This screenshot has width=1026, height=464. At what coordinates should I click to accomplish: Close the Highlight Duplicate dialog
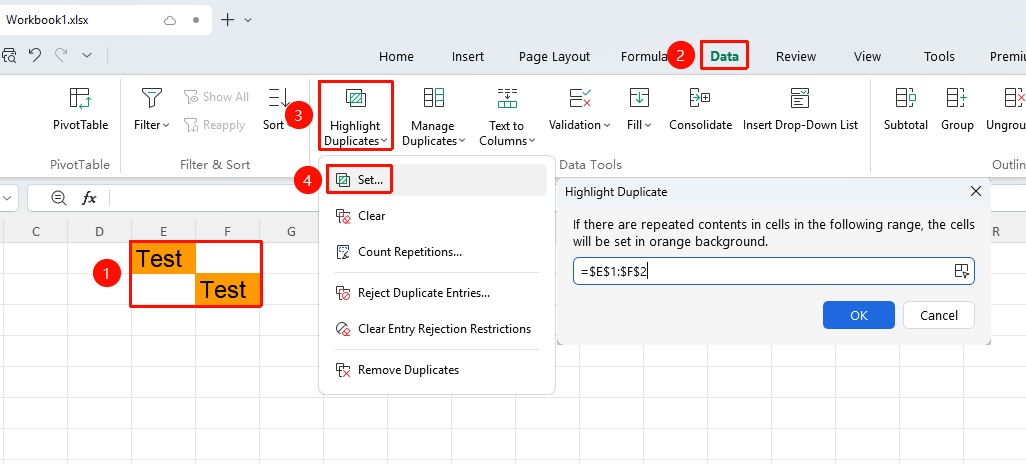975,191
